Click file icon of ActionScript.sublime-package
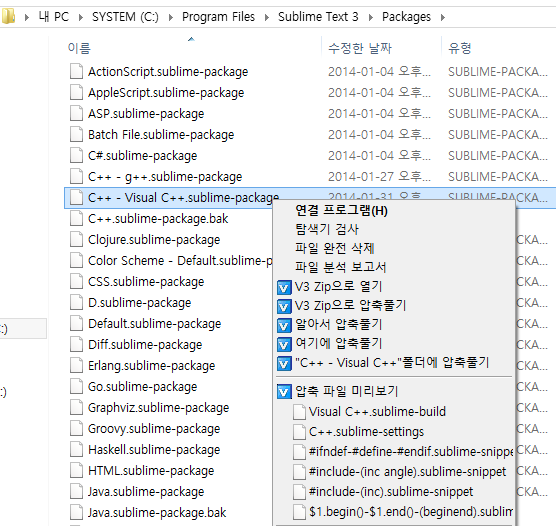Viewport: 556px width, 526px height. (x=76, y=71)
